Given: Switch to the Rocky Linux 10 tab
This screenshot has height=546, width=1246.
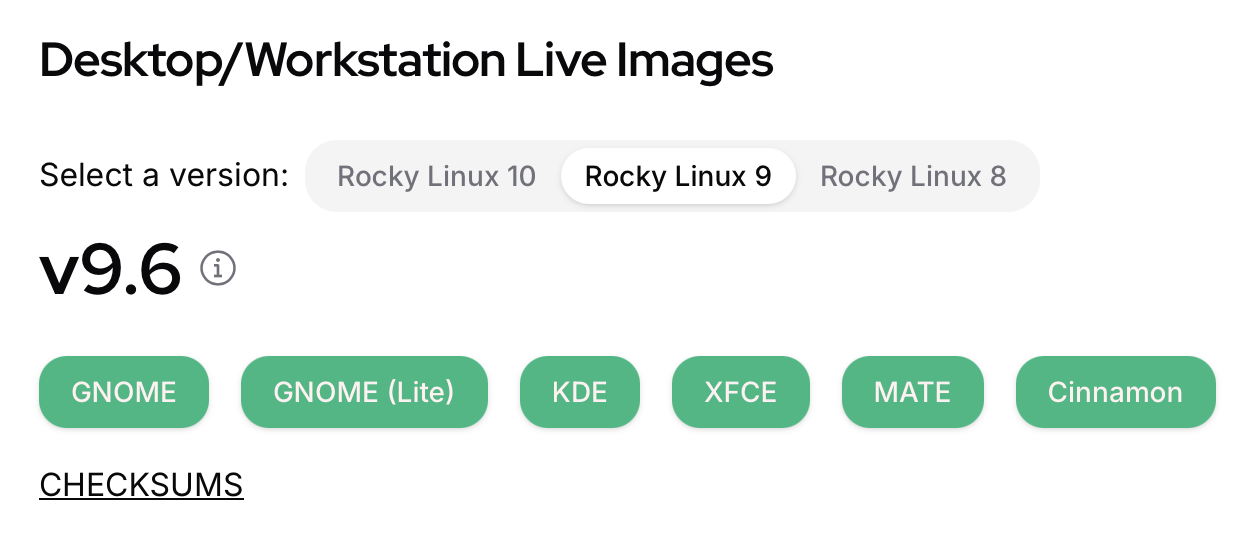Looking at the screenshot, I should [436, 177].
